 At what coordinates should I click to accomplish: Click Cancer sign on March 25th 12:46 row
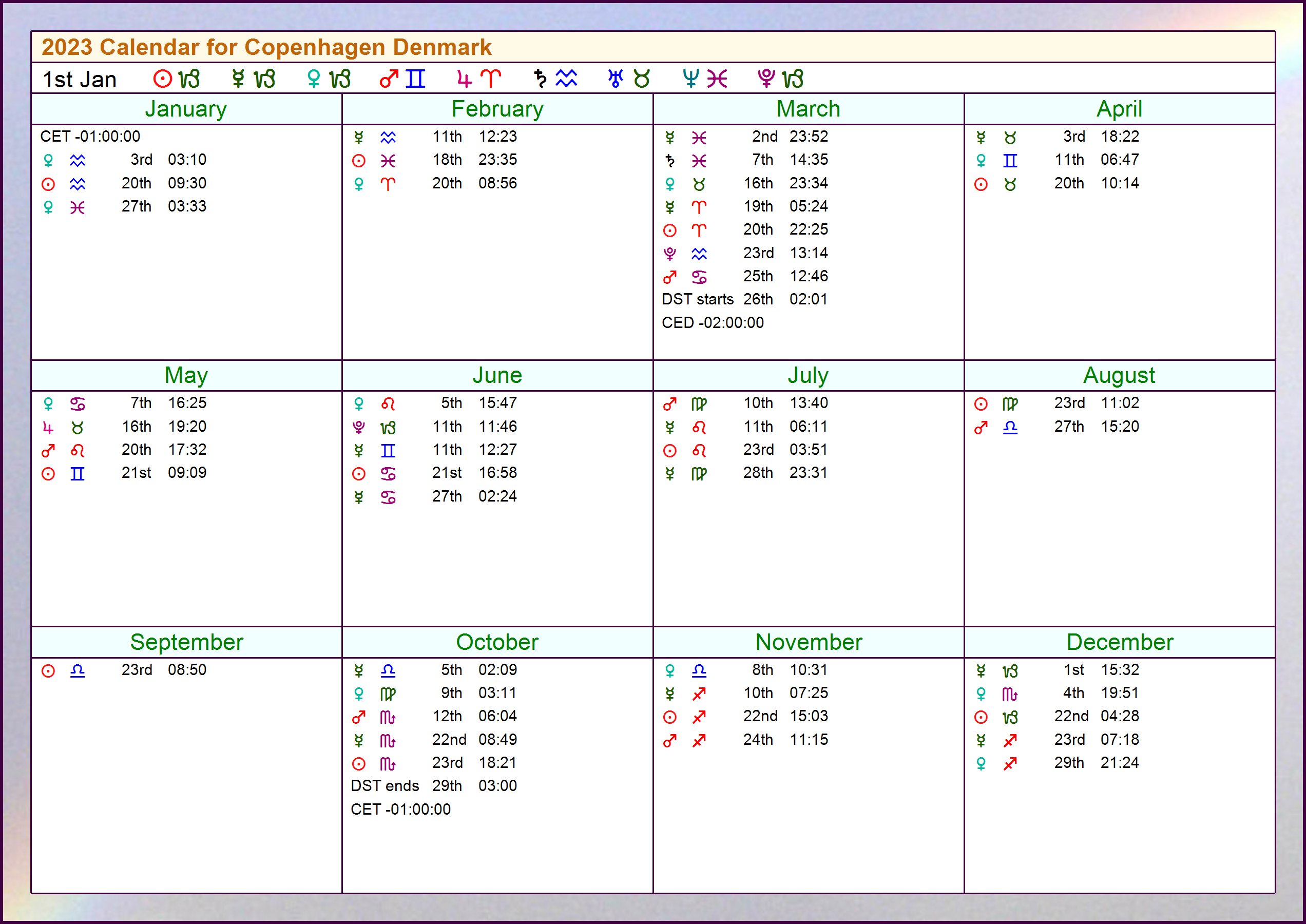(699, 277)
